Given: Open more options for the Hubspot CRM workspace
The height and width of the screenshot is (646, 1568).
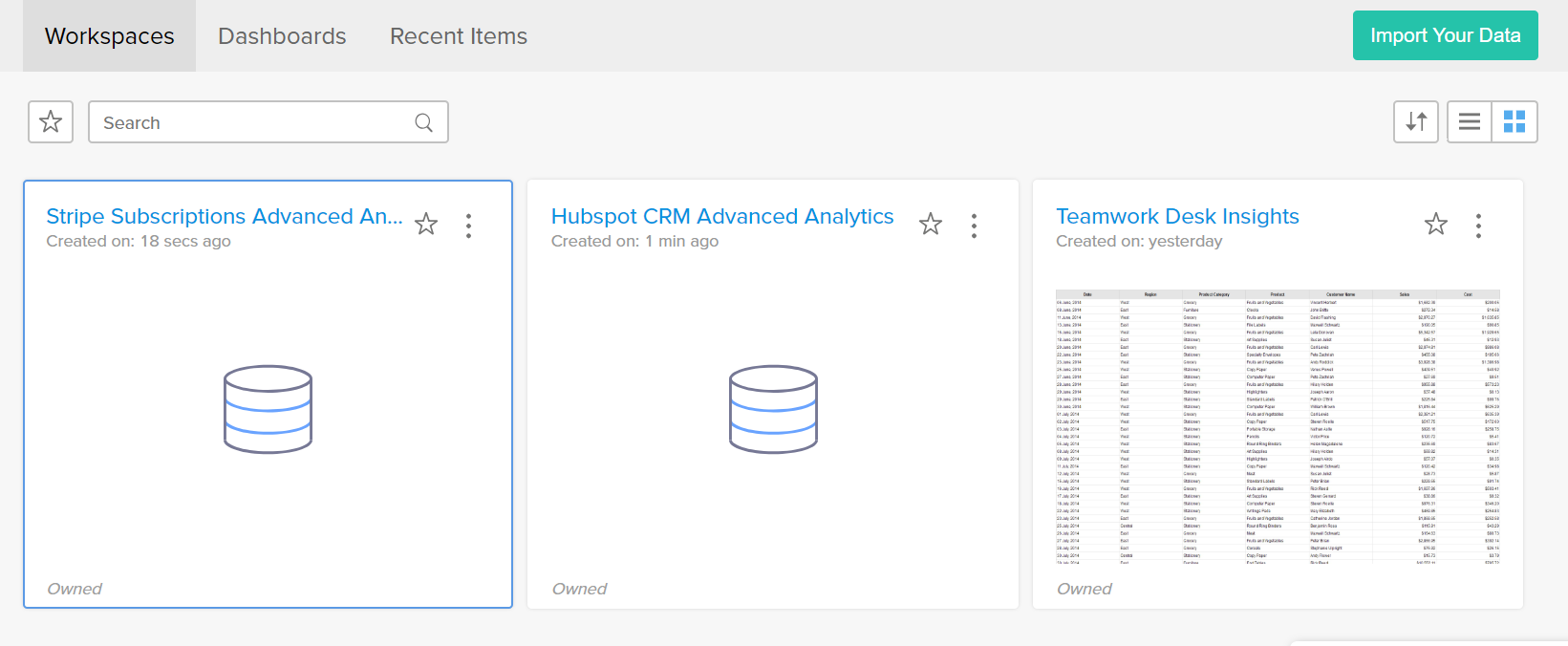Looking at the screenshot, I should point(974,226).
